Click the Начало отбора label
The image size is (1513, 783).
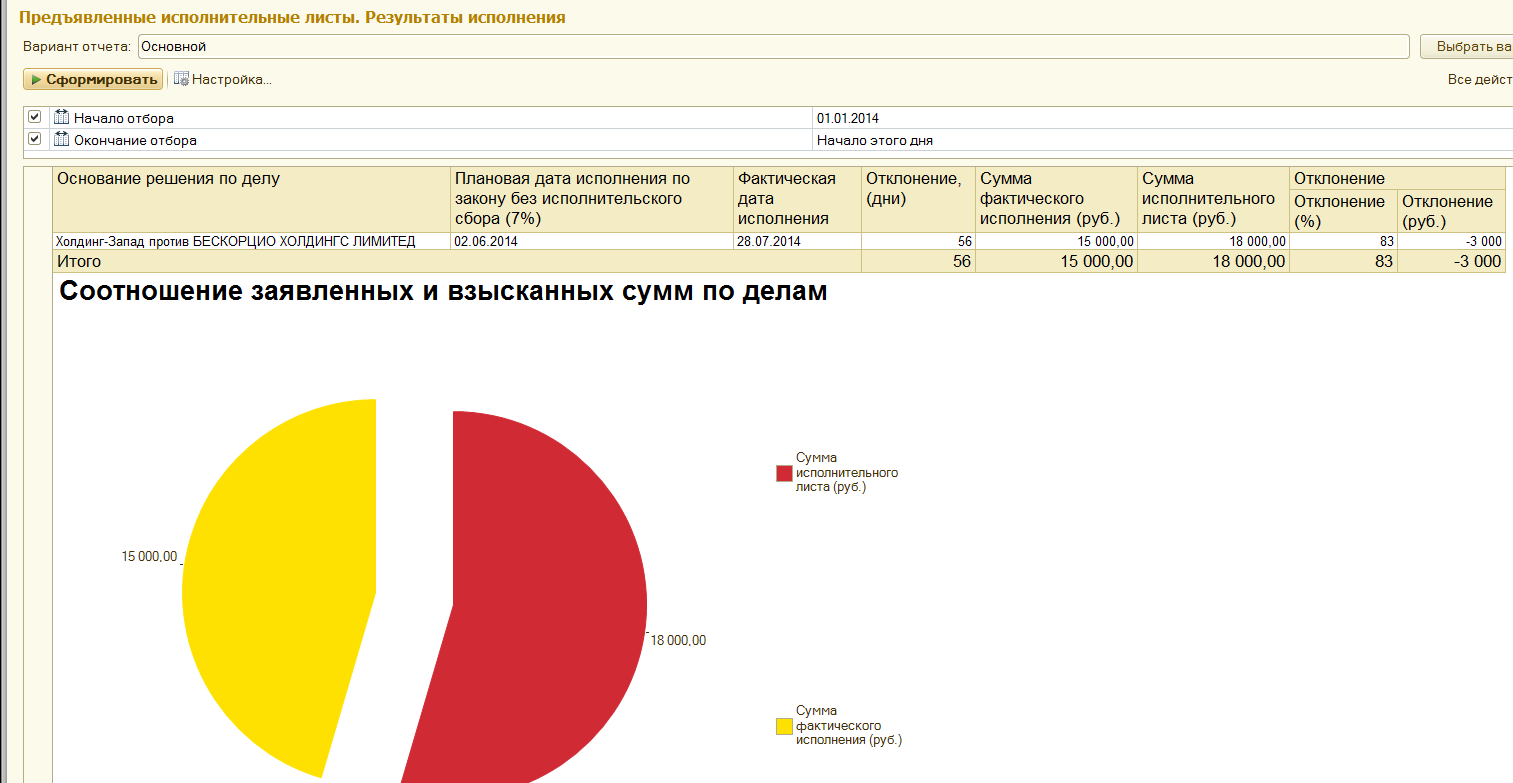click(124, 118)
